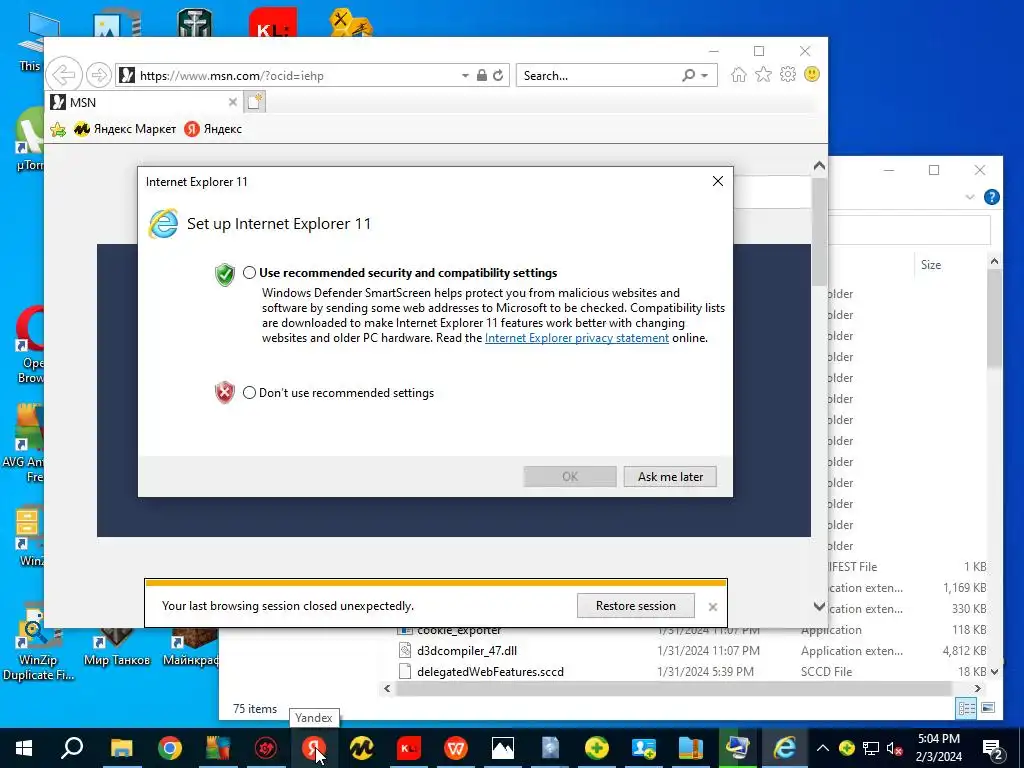Open the Windows Start menu
The height and width of the screenshot is (768, 1024).
pos(24,748)
